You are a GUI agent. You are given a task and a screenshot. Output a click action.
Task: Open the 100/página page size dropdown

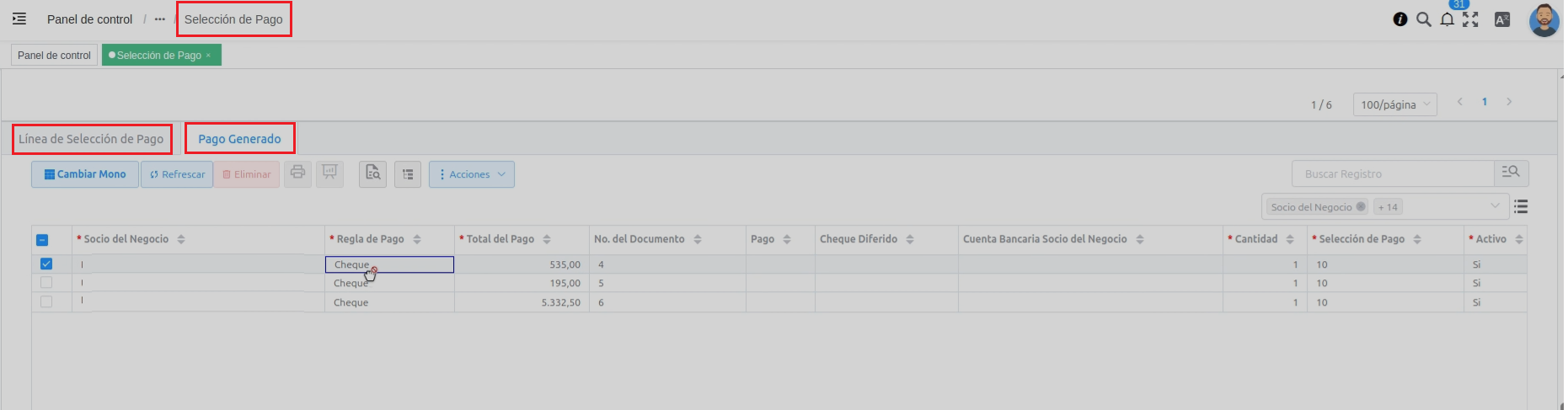pyautogui.click(x=1394, y=104)
